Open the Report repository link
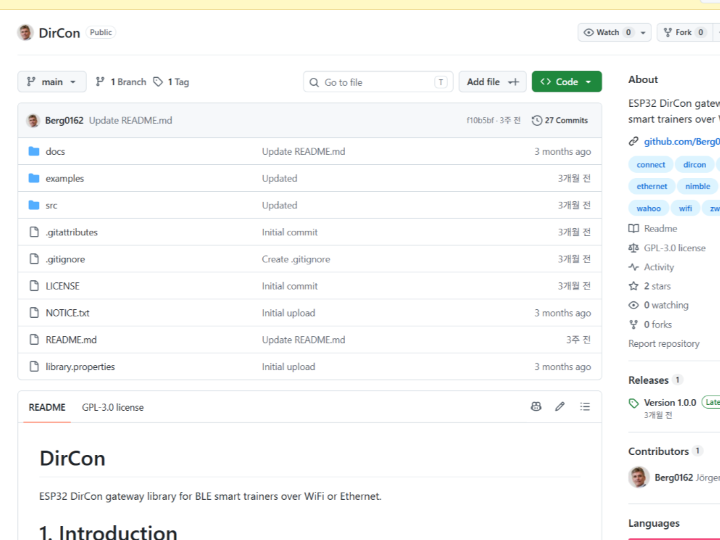Screen dimensions: 720x540 tap(664, 343)
